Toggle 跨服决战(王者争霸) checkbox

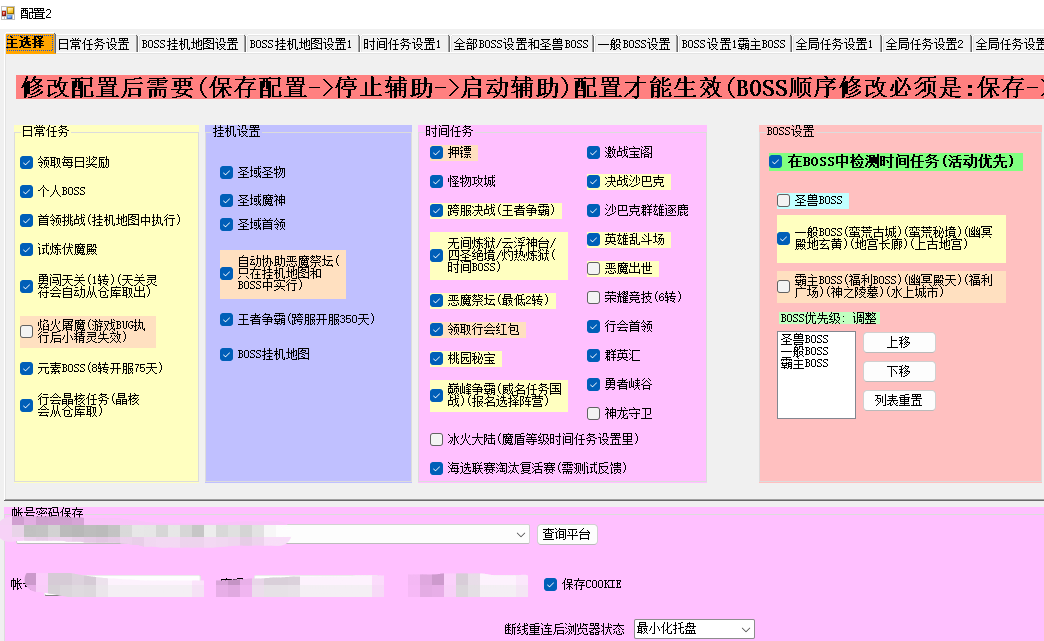[x=436, y=210]
